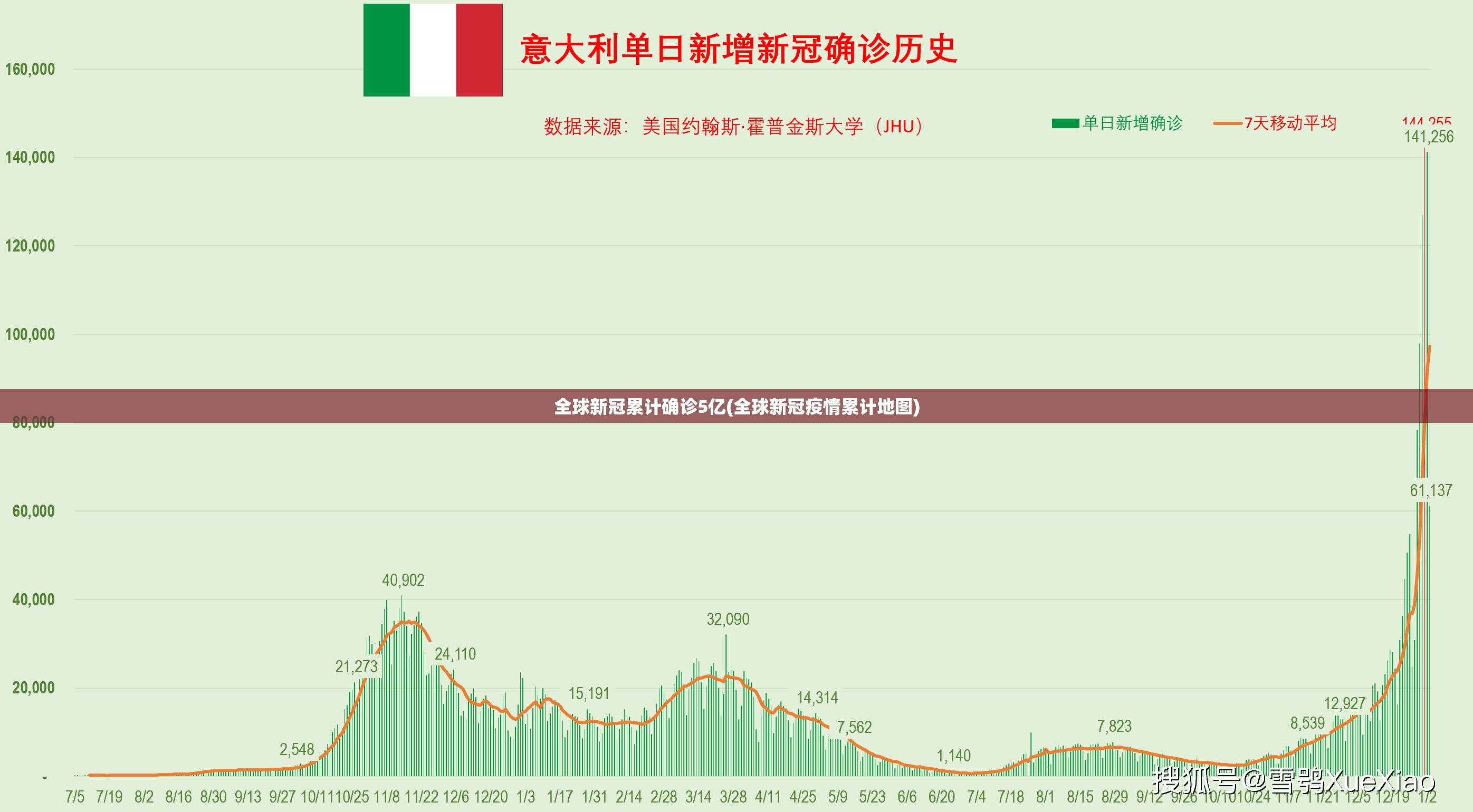Select the 24,110 data label
Screen dimensions: 1473x812
(x=455, y=654)
